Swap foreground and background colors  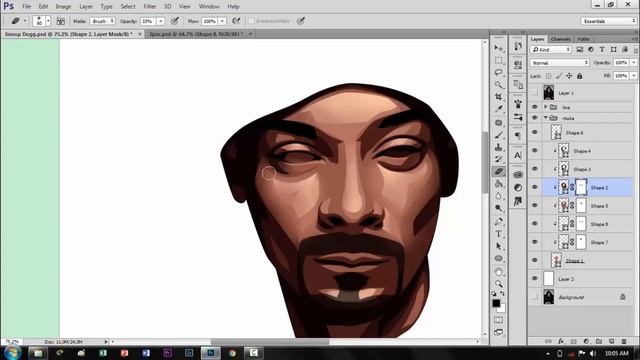point(502,293)
